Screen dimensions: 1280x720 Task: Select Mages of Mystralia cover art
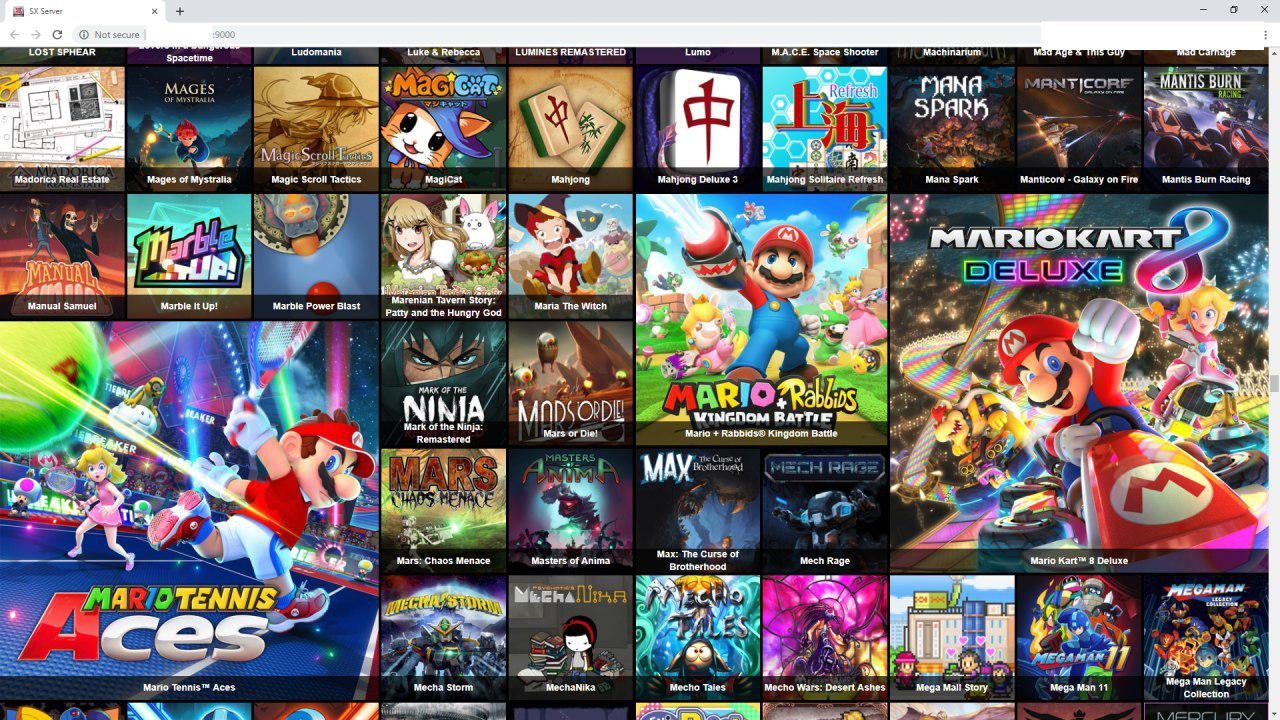pyautogui.click(x=189, y=128)
